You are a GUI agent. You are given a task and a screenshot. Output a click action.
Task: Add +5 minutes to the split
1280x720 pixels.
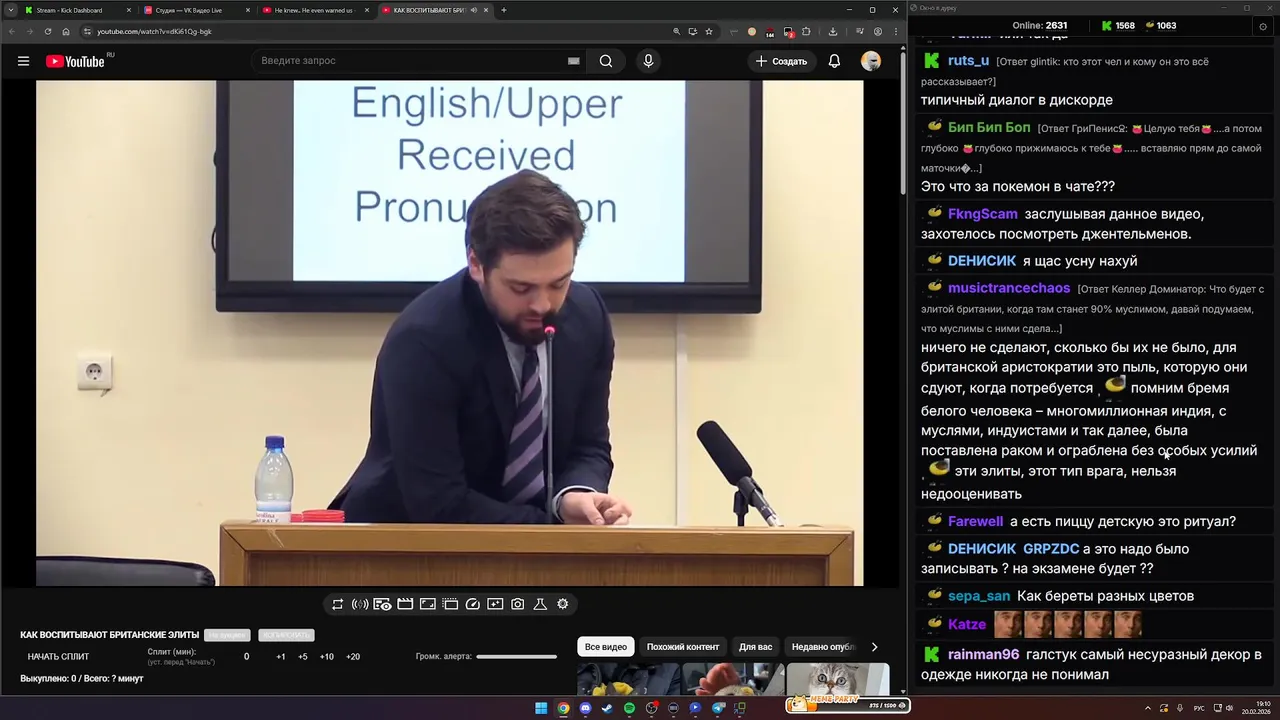click(303, 657)
